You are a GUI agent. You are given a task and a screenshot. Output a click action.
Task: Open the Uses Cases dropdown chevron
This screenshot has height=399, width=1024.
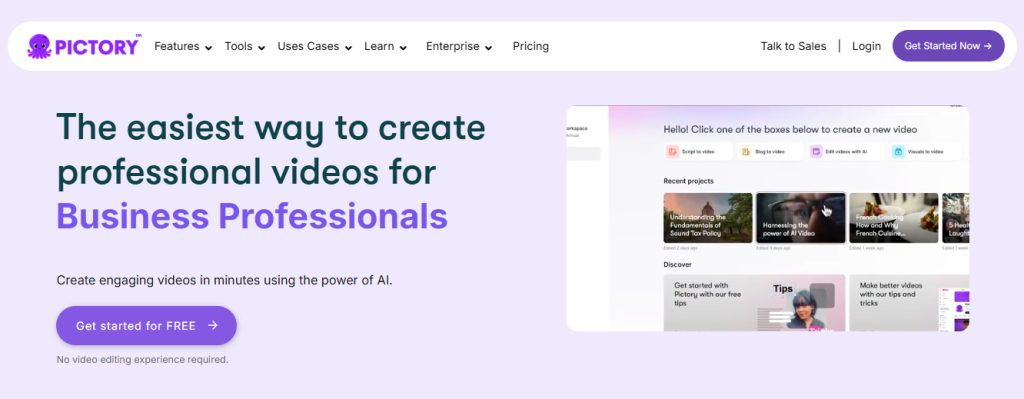(349, 48)
